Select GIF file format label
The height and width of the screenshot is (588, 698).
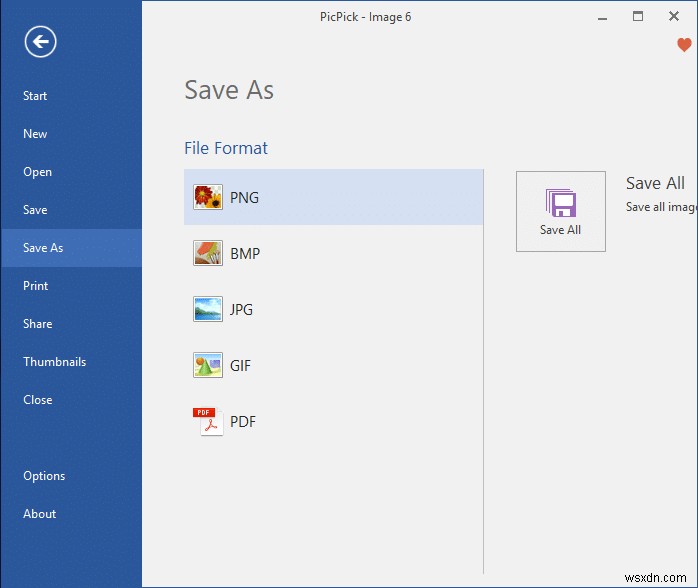click(x=240, y=365)
